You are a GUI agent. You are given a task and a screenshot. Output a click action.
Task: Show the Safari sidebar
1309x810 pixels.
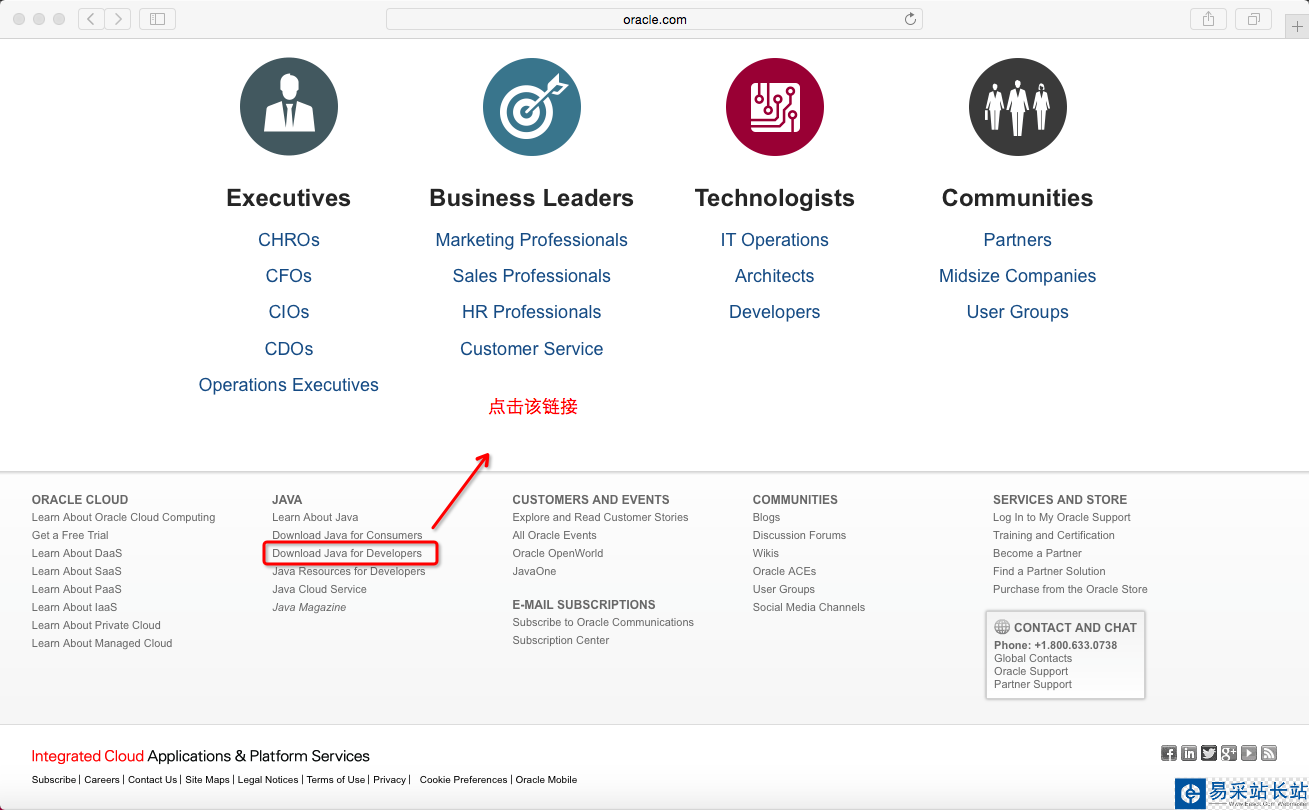coord(157,19)
